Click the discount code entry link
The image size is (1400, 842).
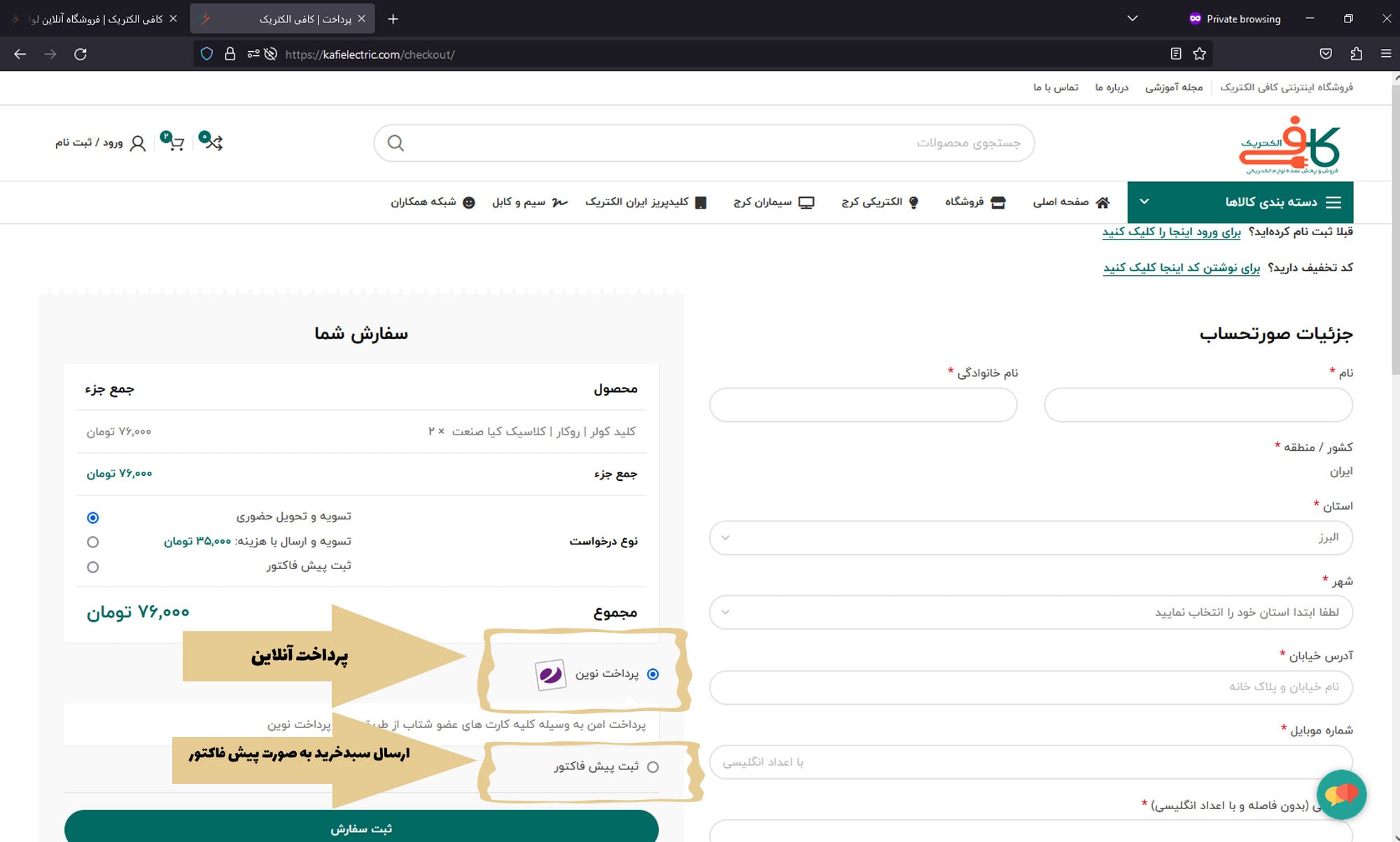pyautogui.click(x=1181, y=267)
